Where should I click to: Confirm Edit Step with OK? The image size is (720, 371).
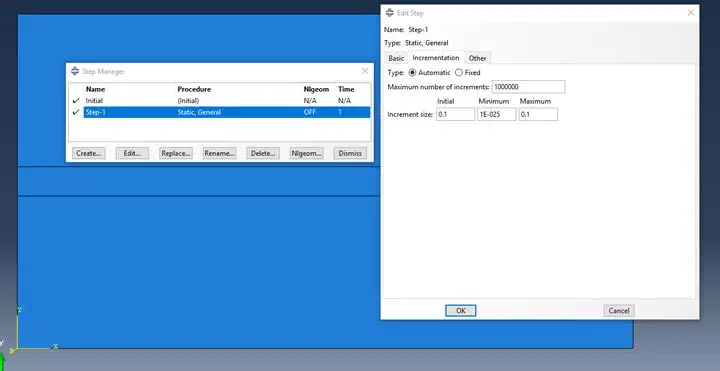tap(461, 311)
